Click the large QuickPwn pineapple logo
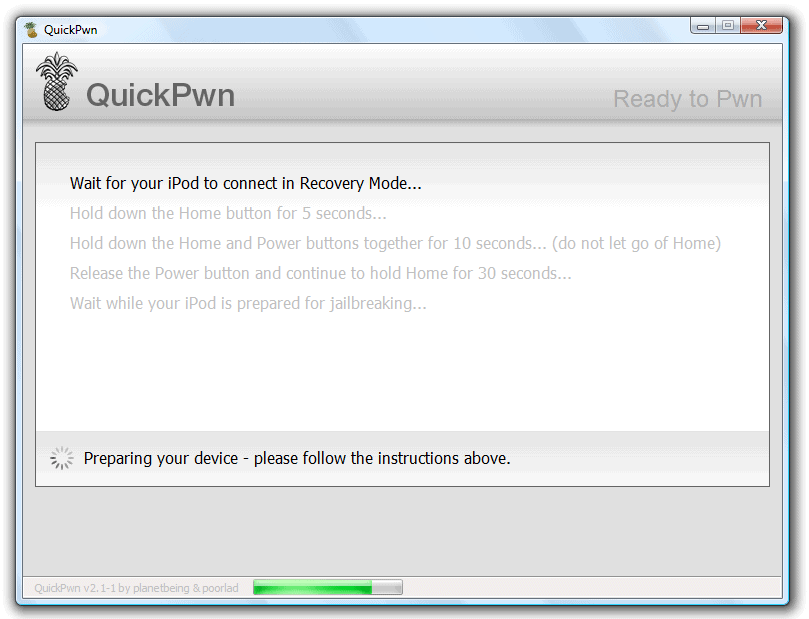Screen dimensions: 809x619 (x=56, y=82)
